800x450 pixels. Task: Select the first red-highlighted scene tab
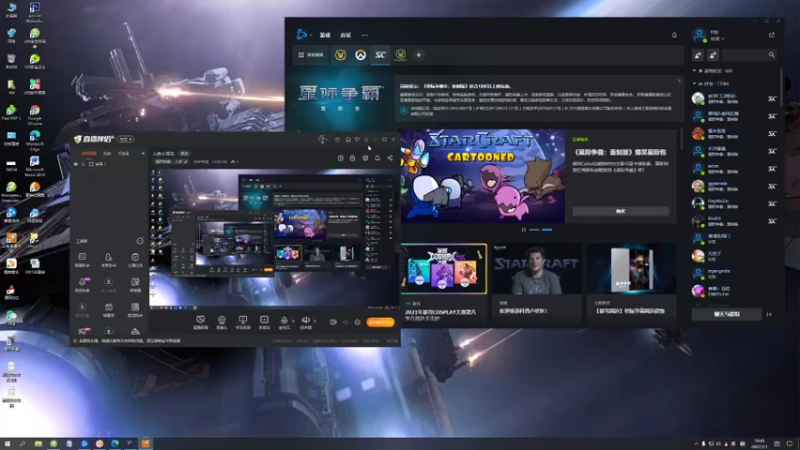89,153
